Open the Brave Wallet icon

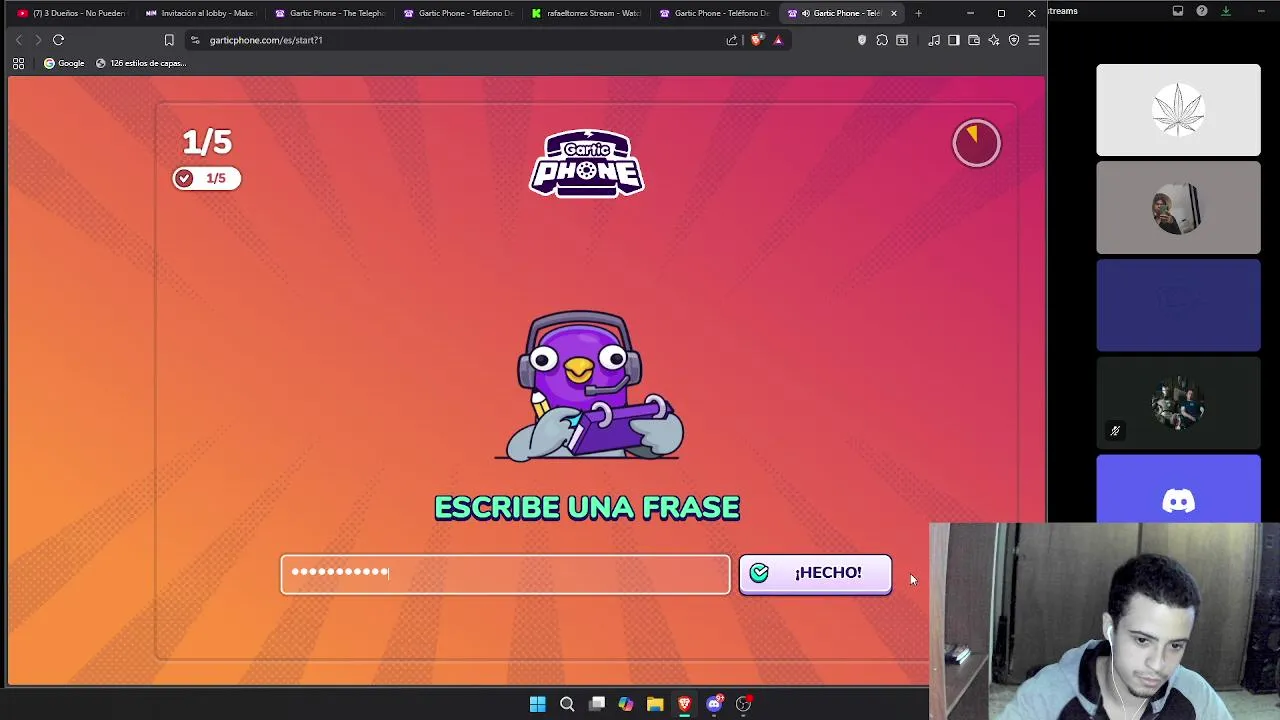click(974, 40)
